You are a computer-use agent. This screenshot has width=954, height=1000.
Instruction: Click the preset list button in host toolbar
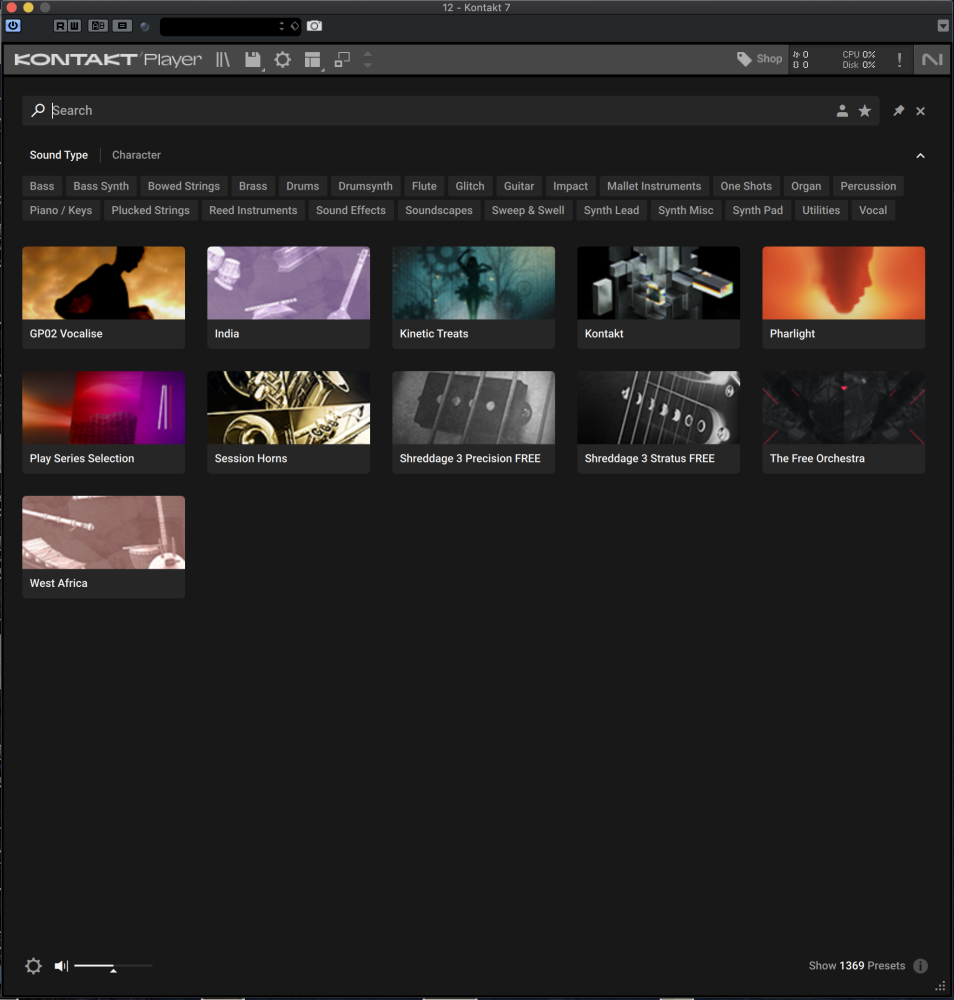[x=122, y=26]
